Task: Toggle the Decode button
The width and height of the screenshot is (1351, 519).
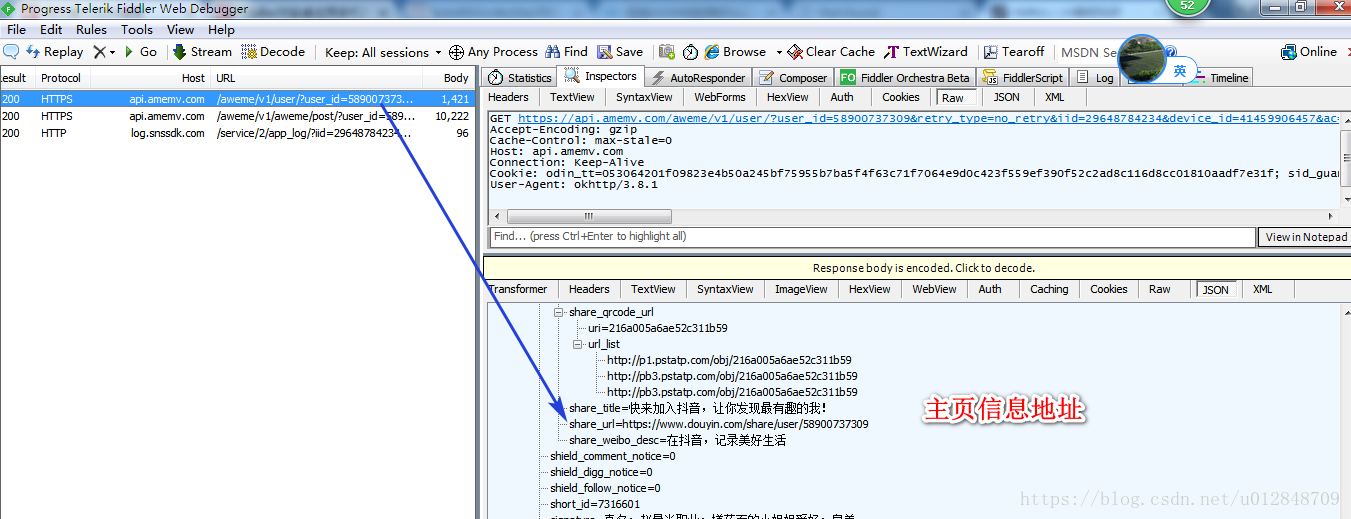Action: (273, 52)
